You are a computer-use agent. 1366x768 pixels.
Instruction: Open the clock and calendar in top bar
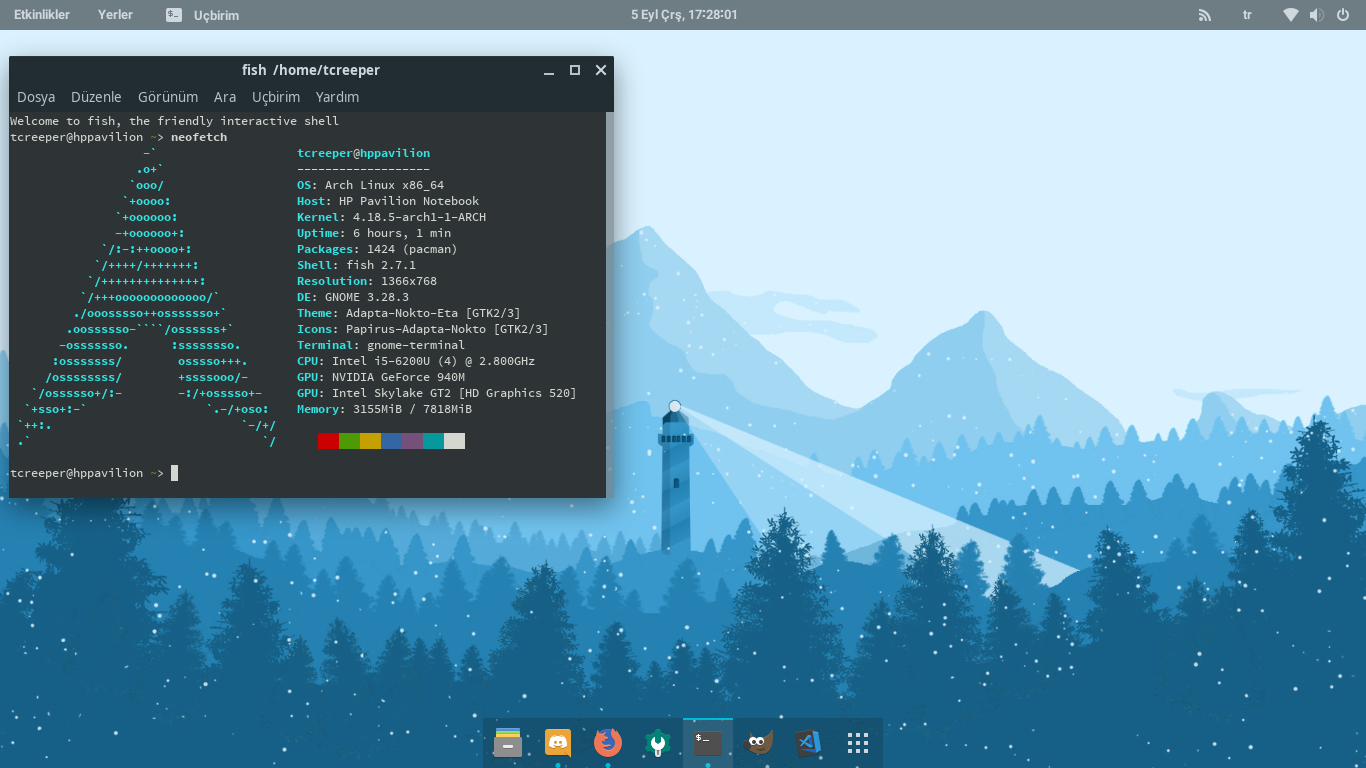click(684, 15)
